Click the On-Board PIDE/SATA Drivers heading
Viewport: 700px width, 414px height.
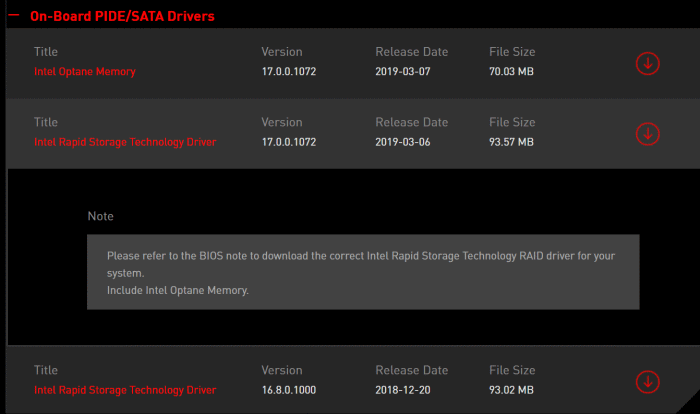pos(122,16)
